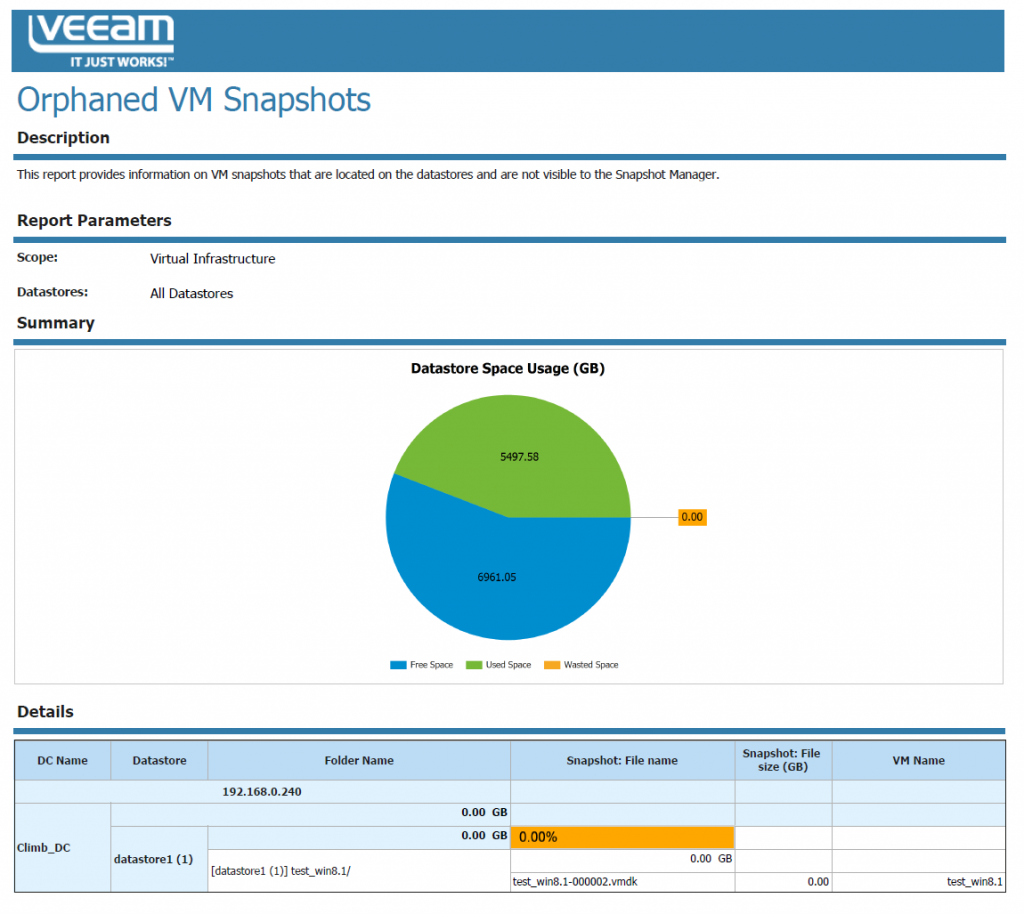1024x914 pixels.
Task: Select the 192.168.0.240 host row
Action: click(262, 791)
